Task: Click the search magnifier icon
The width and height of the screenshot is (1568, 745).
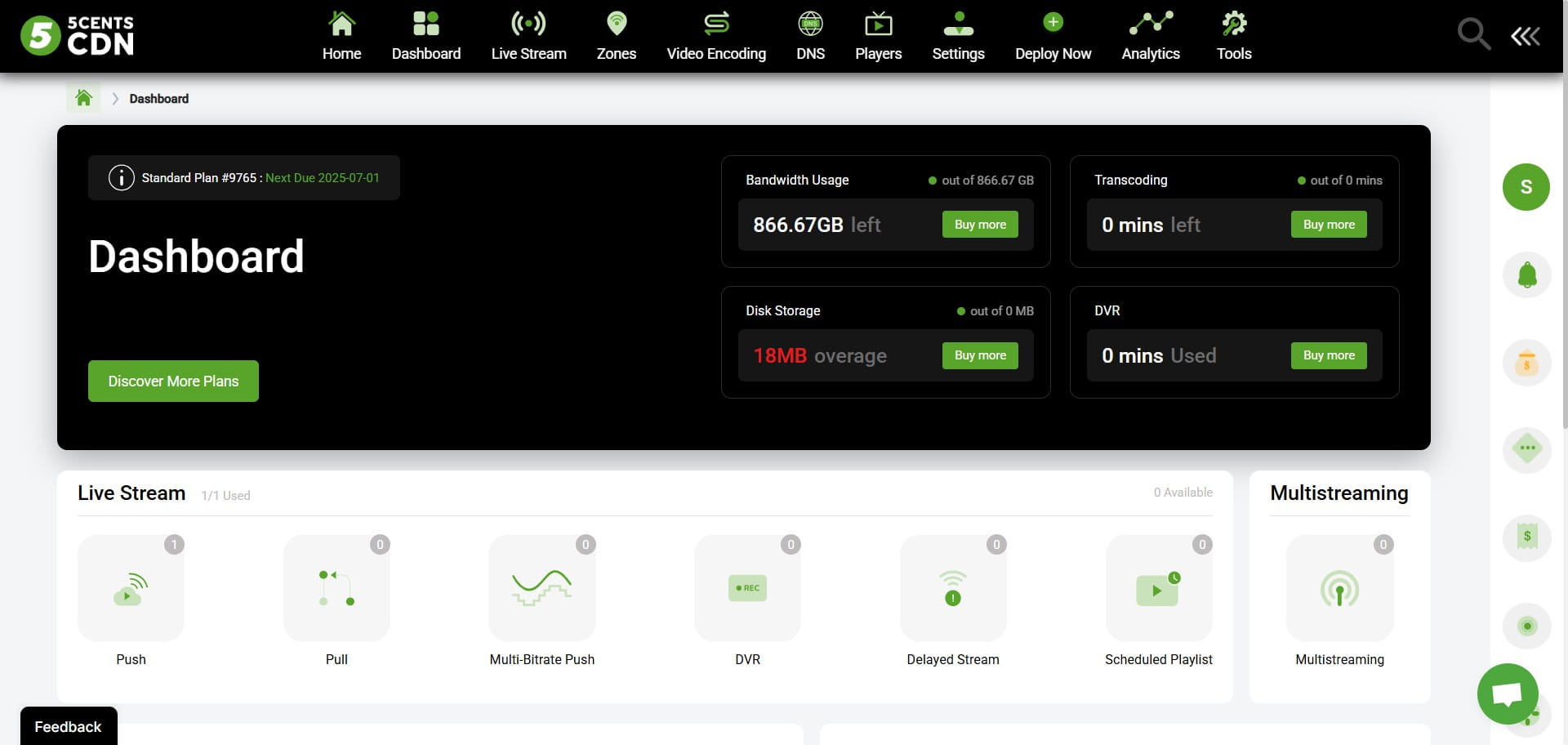Action: pyautogui.click(x=1474, y=35)
